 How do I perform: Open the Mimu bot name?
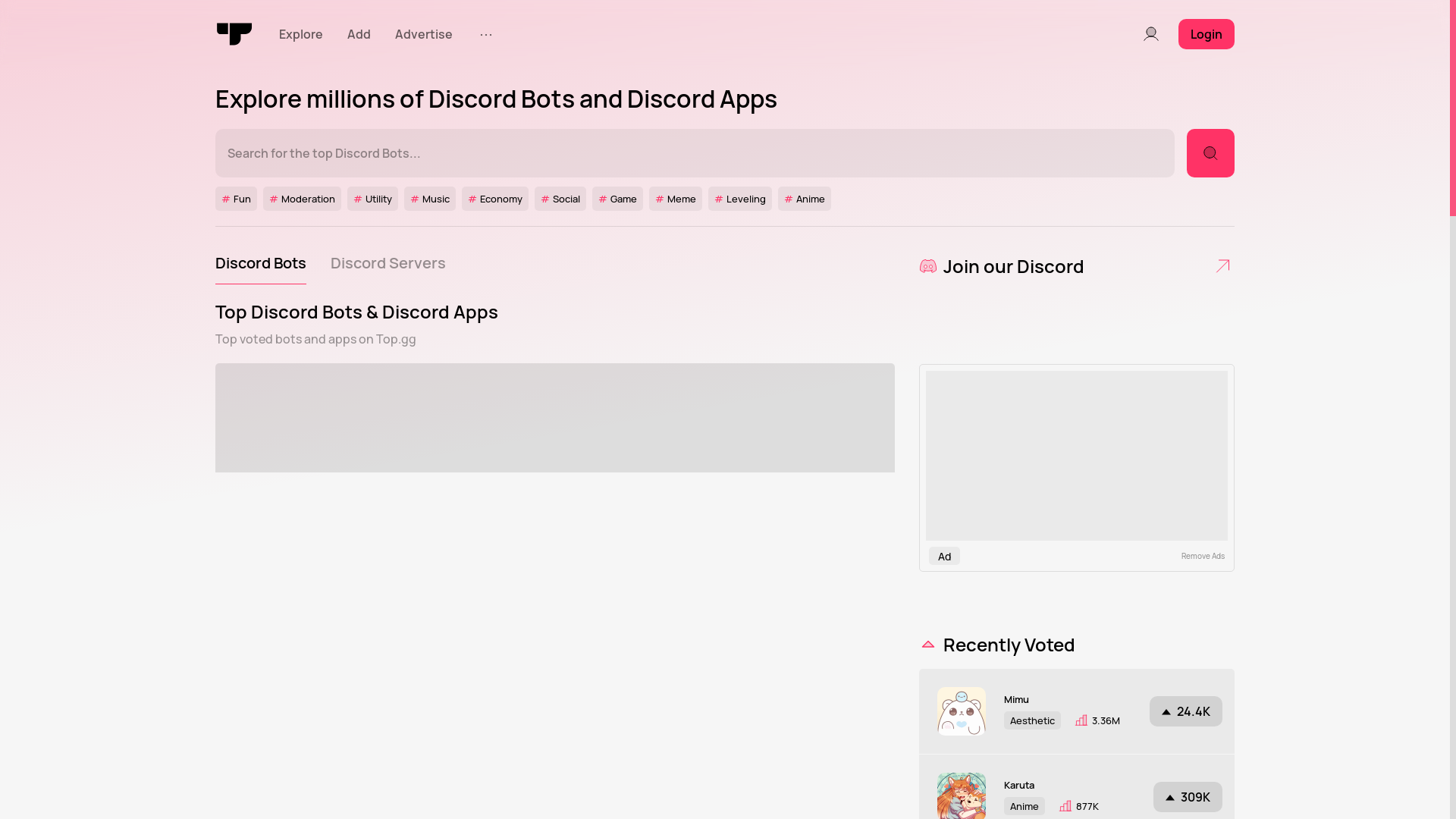[x=1016, y=699]
